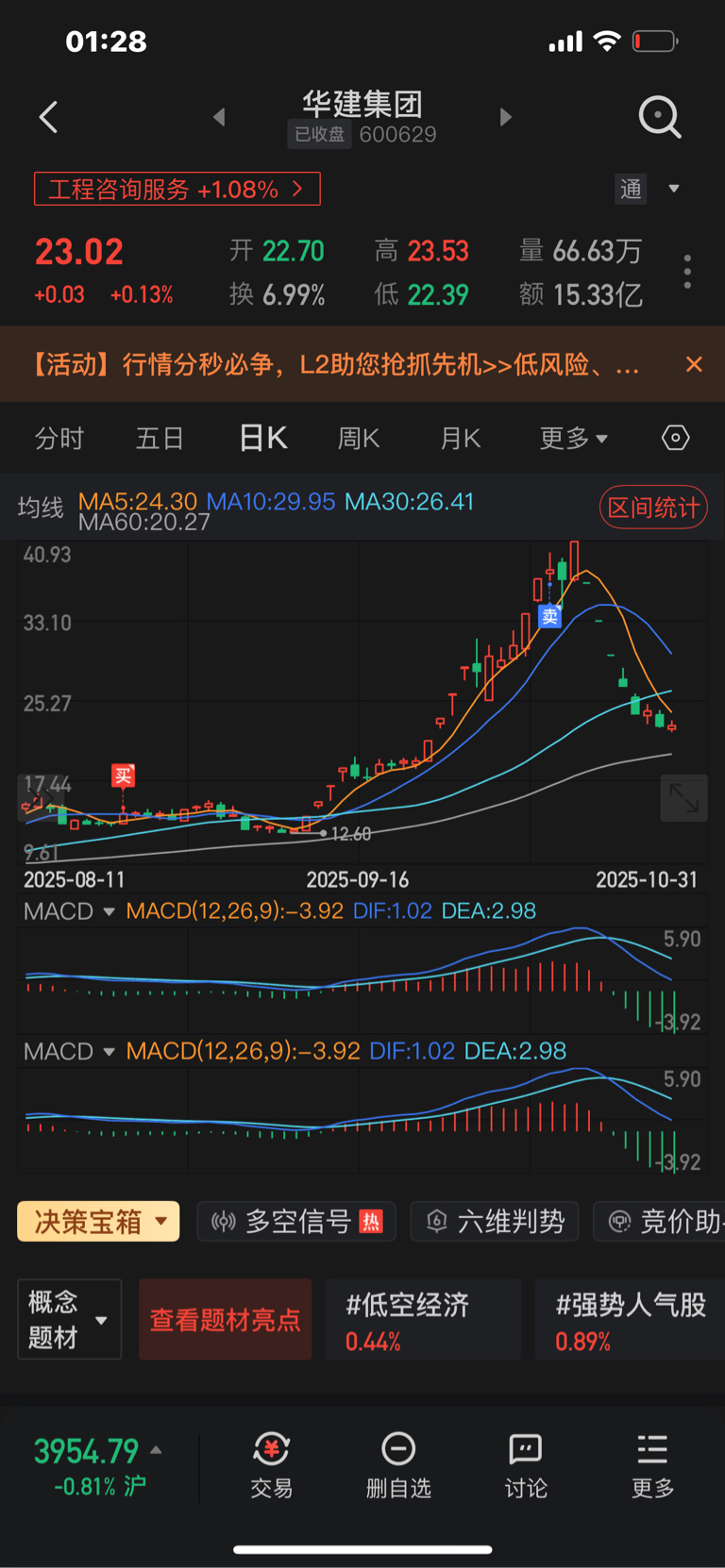Screen dimensions: 725x1568
Task: Open second MACD indicator dropdown
Action: coord(69,1051)
